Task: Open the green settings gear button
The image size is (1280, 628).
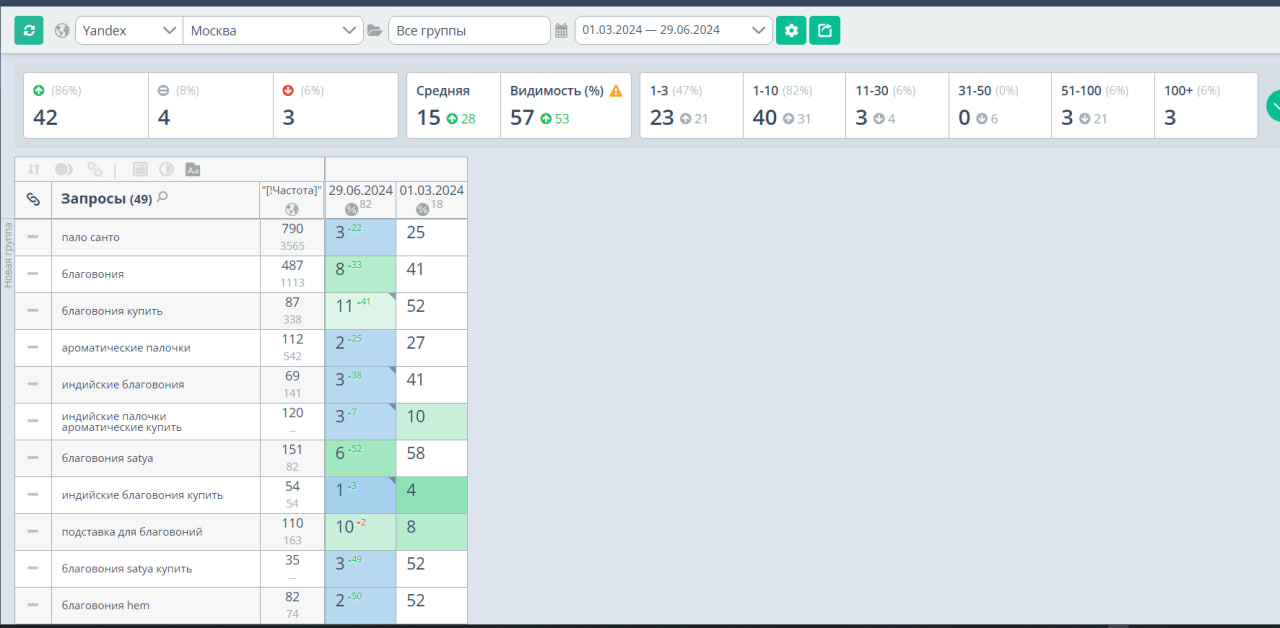Action: click(791, 30)
